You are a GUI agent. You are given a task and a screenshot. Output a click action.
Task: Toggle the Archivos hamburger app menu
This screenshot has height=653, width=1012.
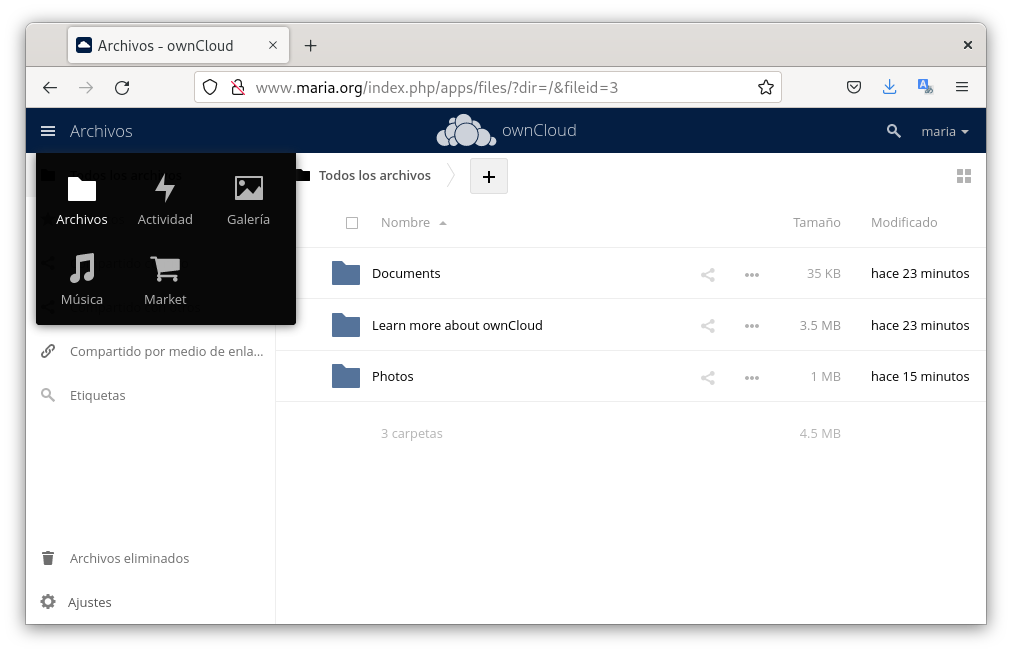coord(48,131)
